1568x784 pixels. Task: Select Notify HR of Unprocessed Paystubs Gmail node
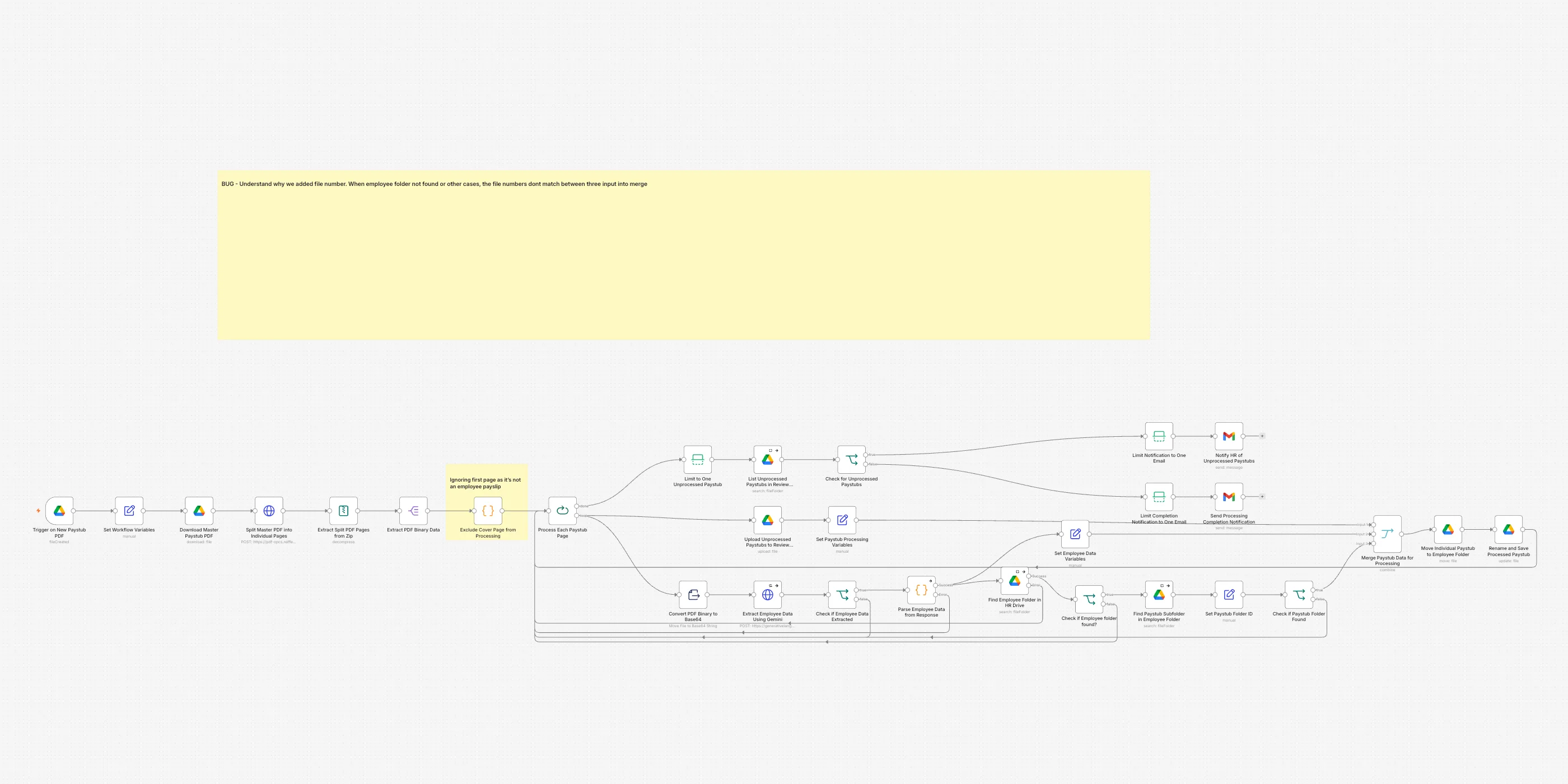click(x=1229, y=436)
